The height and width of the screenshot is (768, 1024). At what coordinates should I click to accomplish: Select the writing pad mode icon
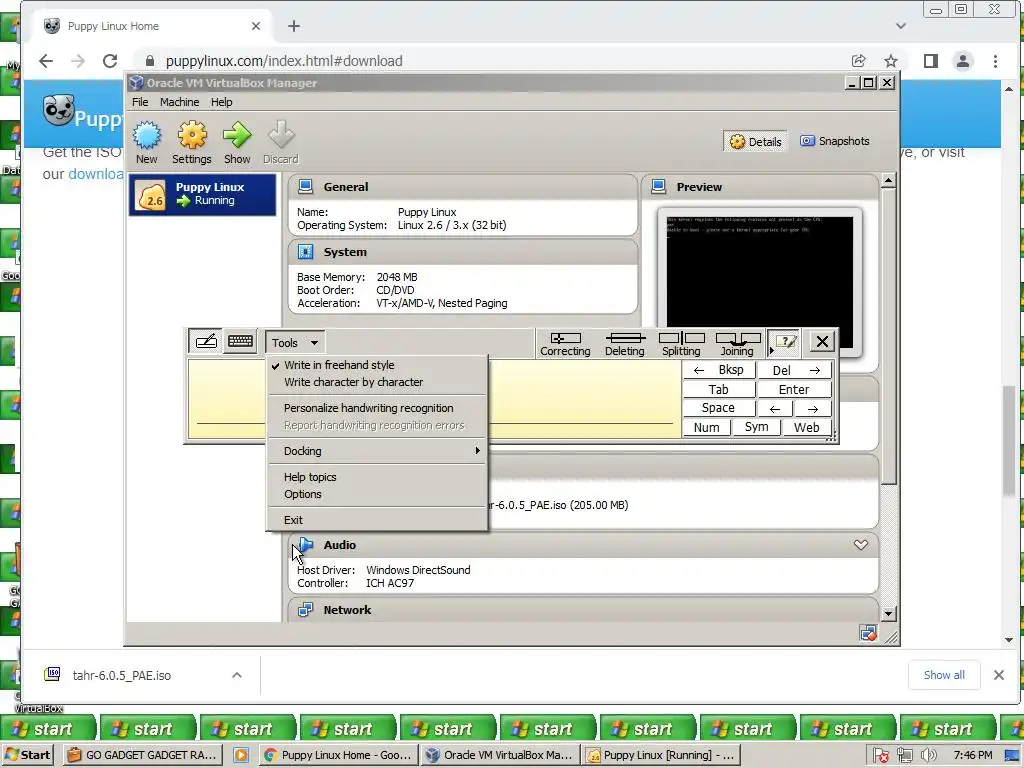point(206,342)
